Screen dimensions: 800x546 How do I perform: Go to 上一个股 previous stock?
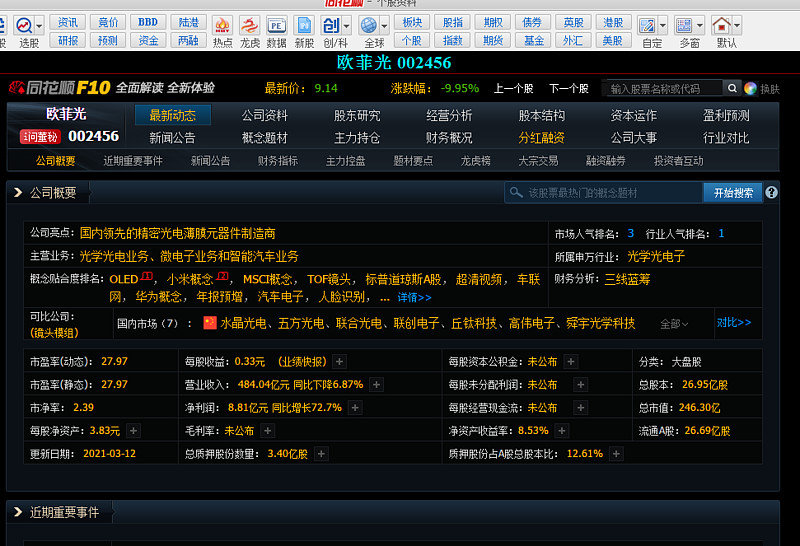pyautogui.click(x=514, y=89)
